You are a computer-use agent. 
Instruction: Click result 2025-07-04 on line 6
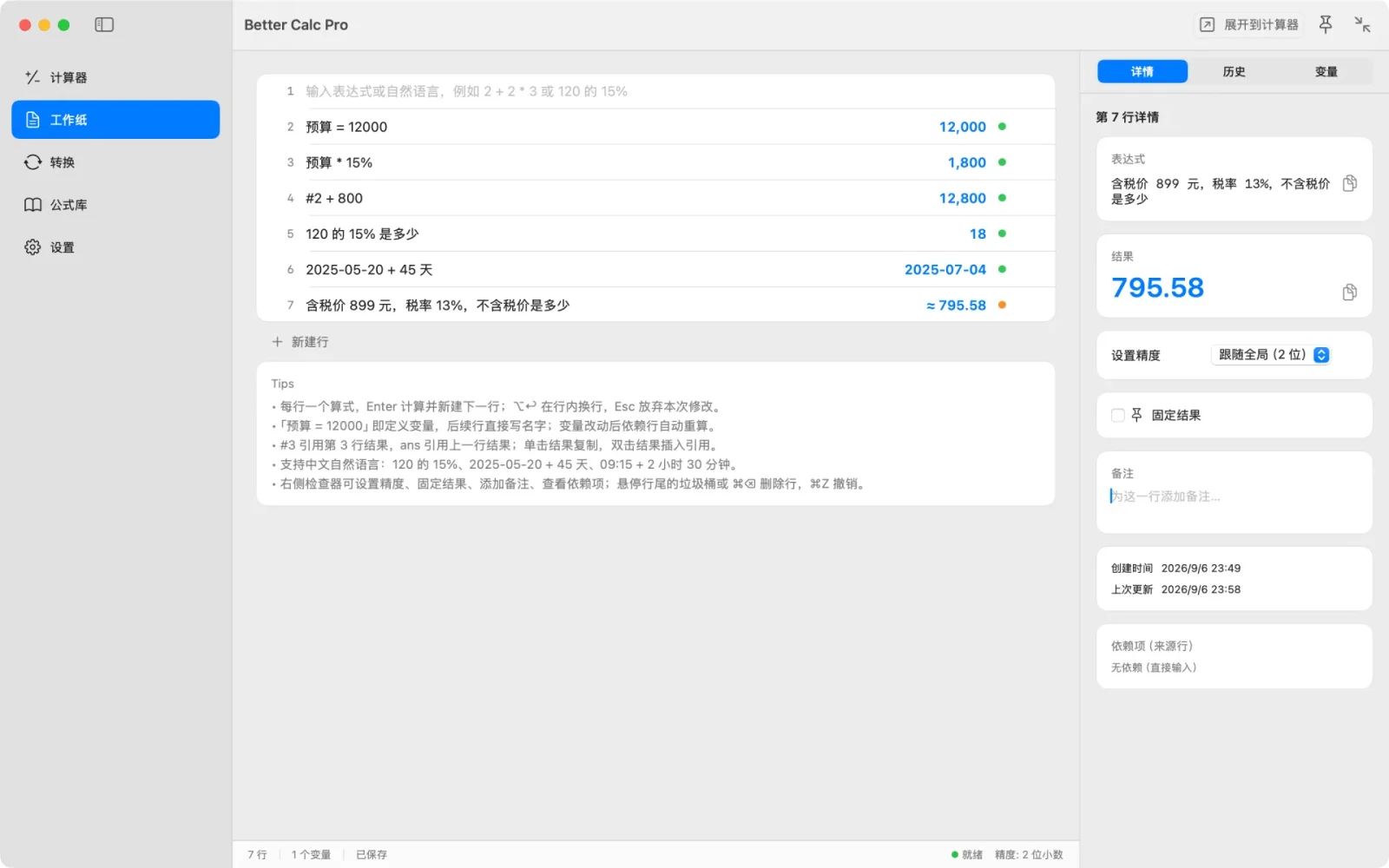pos(945,269)
